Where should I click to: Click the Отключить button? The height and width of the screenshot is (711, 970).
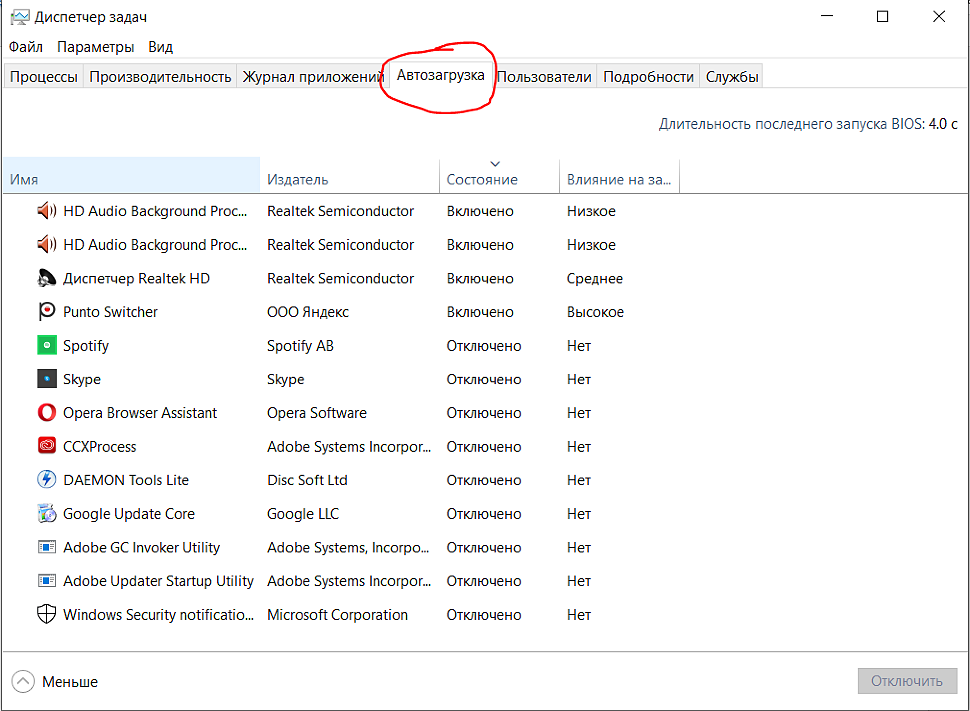coord(907,681)
